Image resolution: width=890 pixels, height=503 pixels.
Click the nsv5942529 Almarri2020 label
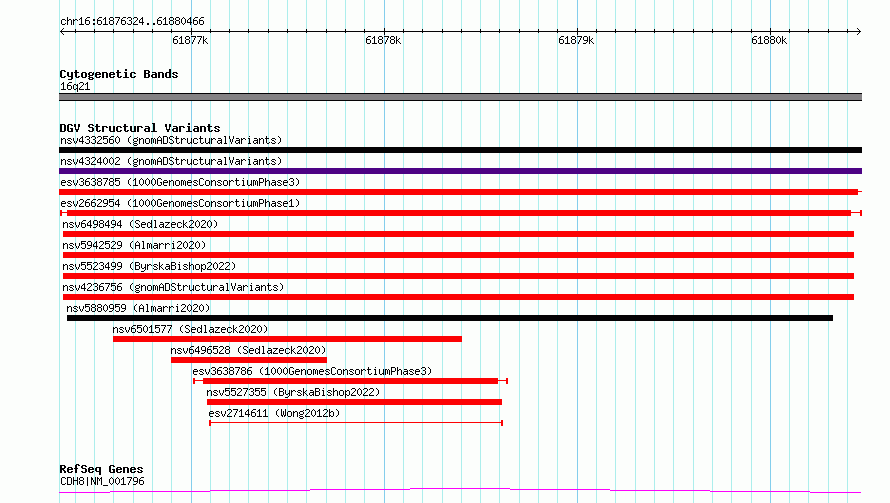pyautogui.click(x=134, y=245)
